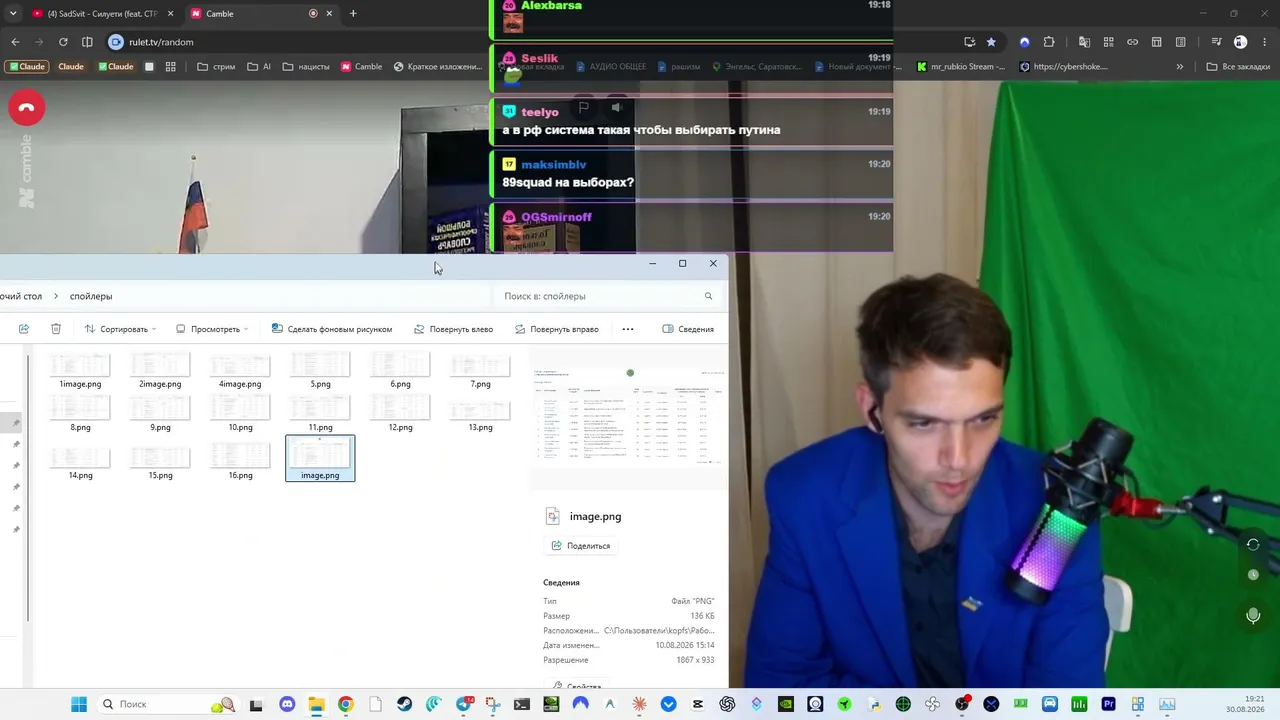Open ChatGPT from the taskbar
Image resolution: width=1280 pixels, height=720 pixels.
click(x=727, y=704)
